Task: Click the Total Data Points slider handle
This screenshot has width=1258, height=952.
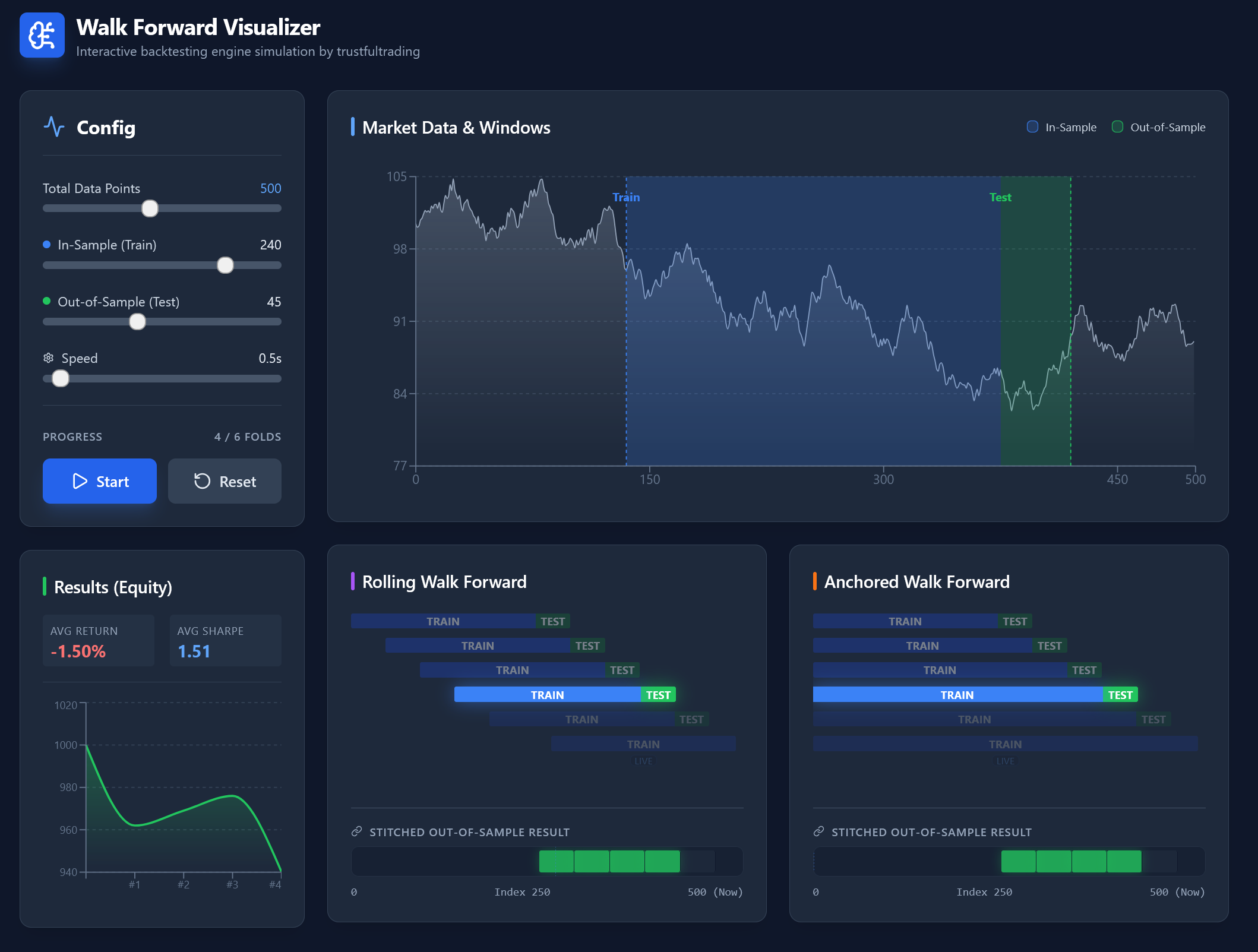Action: point(150,208)
